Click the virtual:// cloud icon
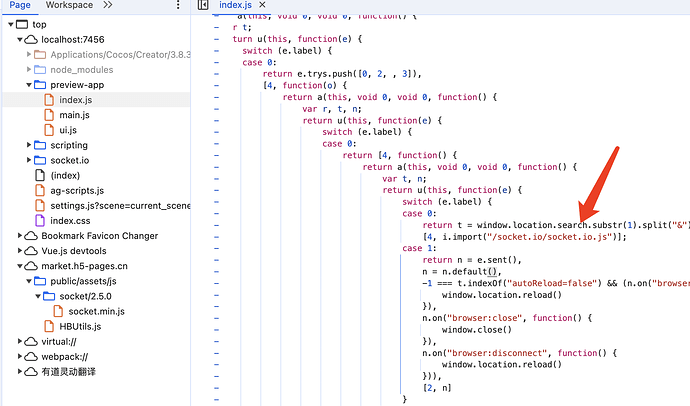Screen dimensions: 690x406 (31, 341)
